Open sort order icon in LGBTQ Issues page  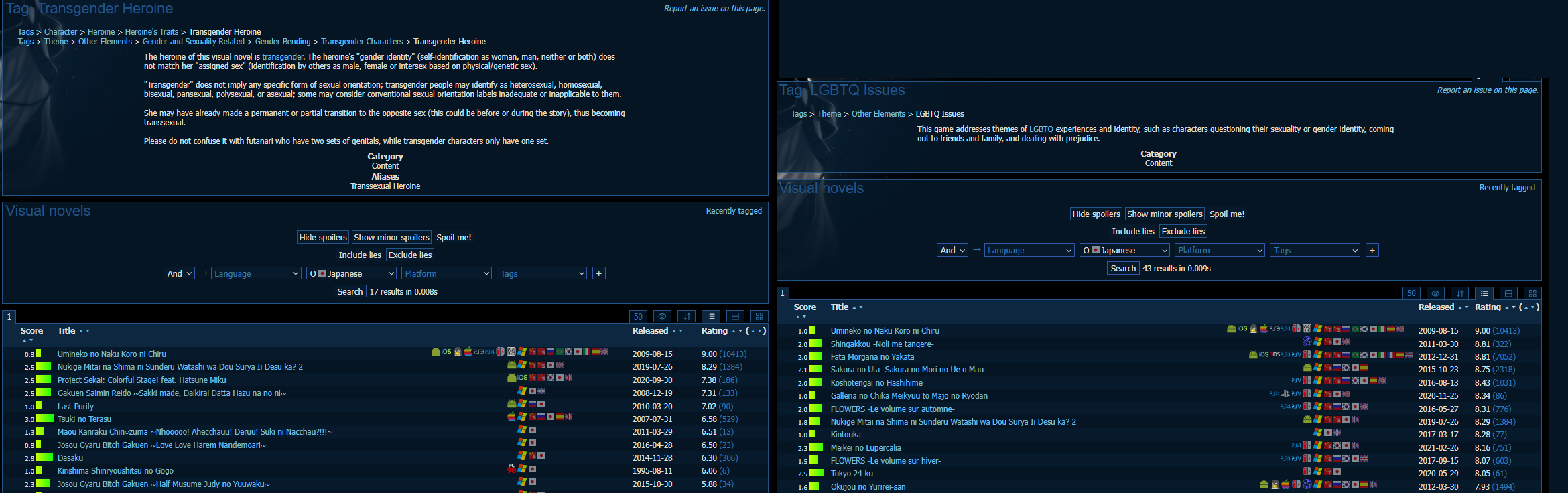(x=1460, y=293)
